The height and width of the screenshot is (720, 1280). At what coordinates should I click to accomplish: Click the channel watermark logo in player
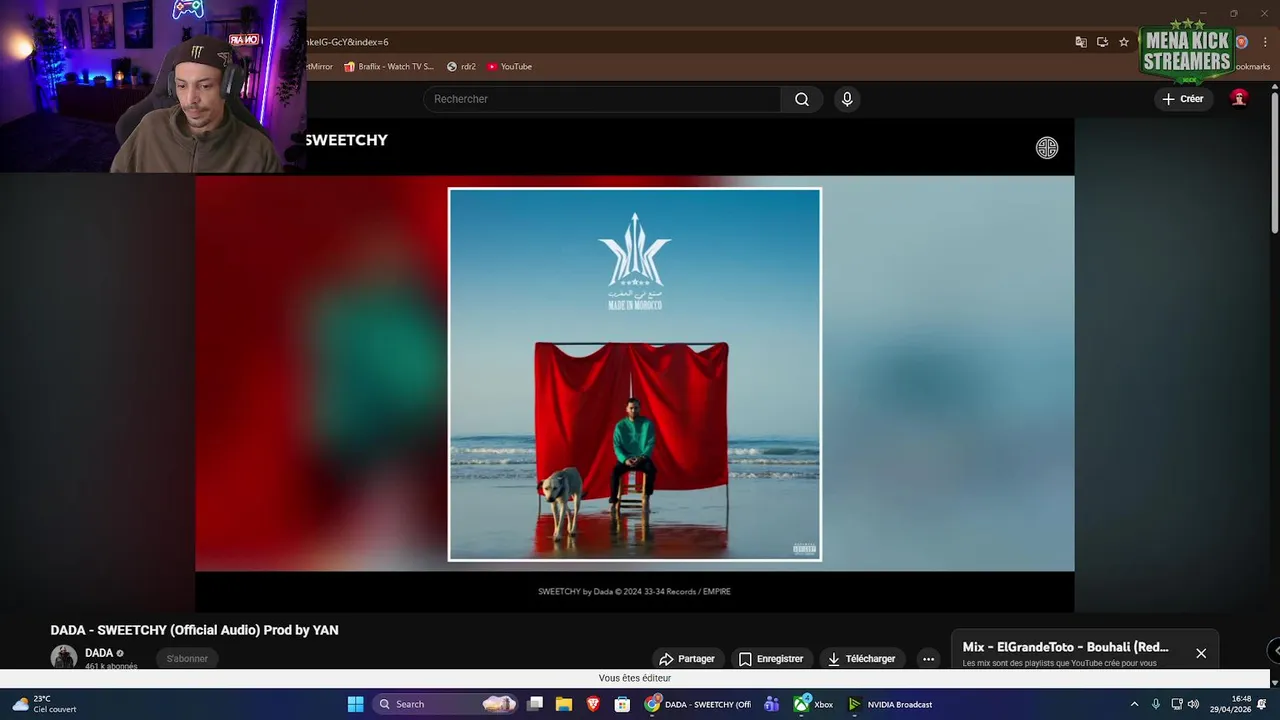click(1047, 148)
